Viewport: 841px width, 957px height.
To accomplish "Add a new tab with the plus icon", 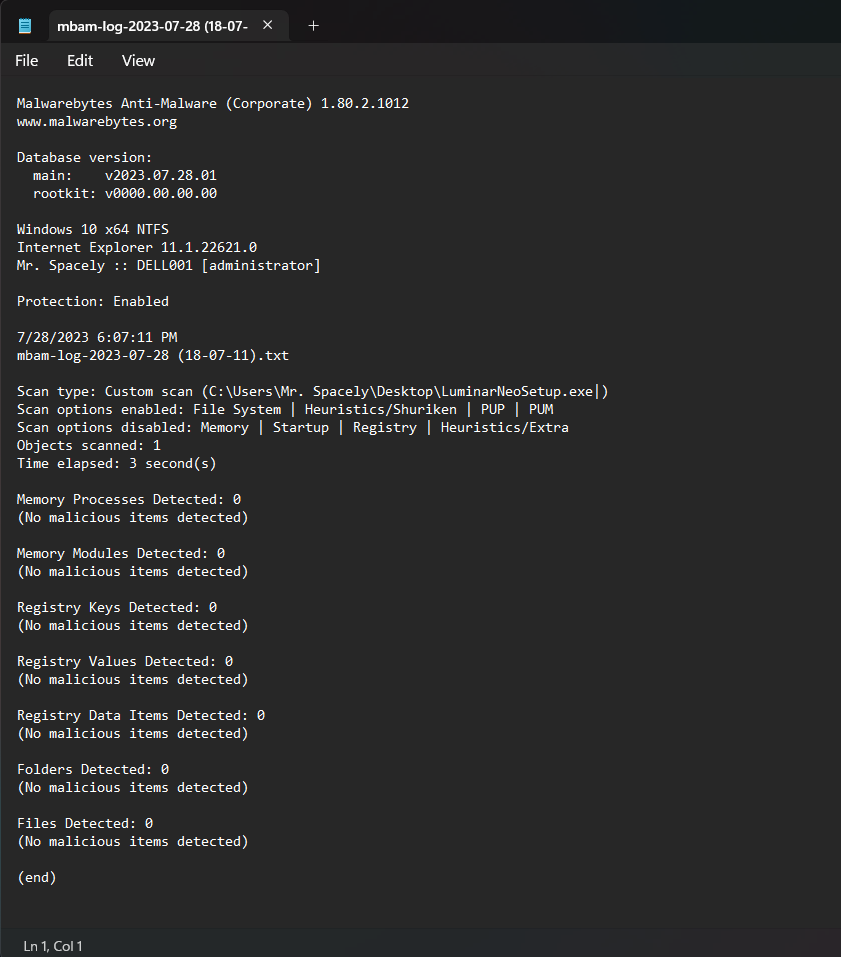I will point(313,26).
